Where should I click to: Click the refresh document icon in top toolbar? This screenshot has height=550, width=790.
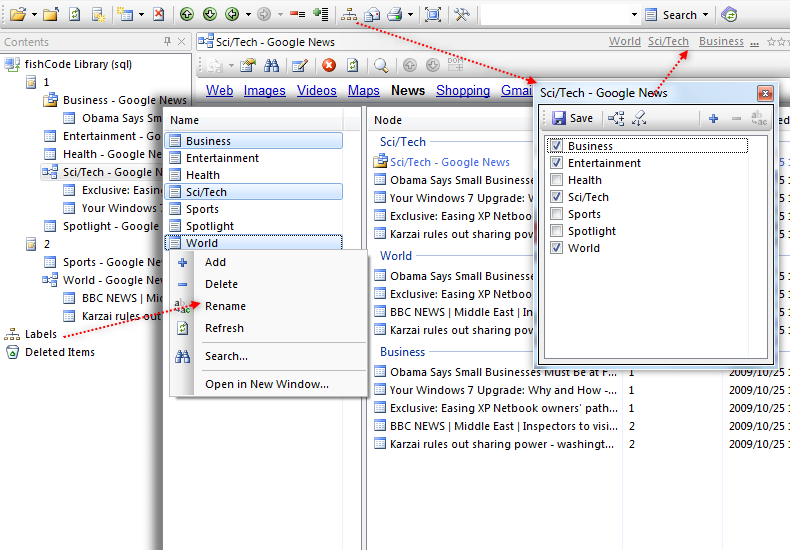pos(74,15)
